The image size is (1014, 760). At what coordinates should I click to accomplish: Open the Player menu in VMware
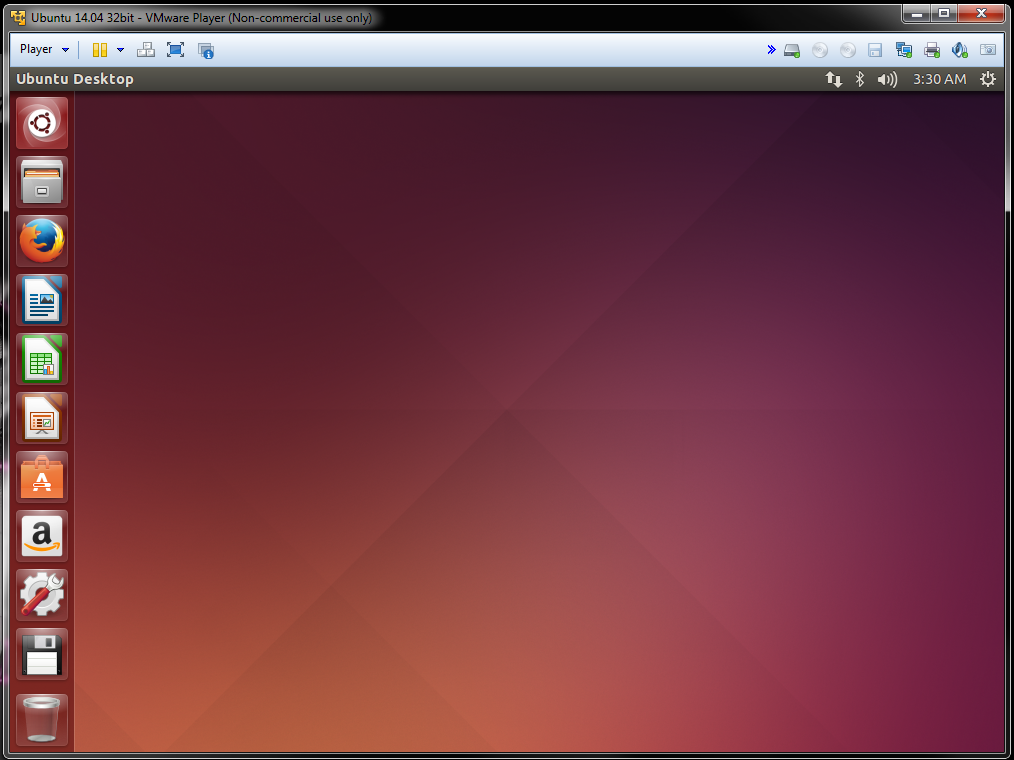point(36,49)
